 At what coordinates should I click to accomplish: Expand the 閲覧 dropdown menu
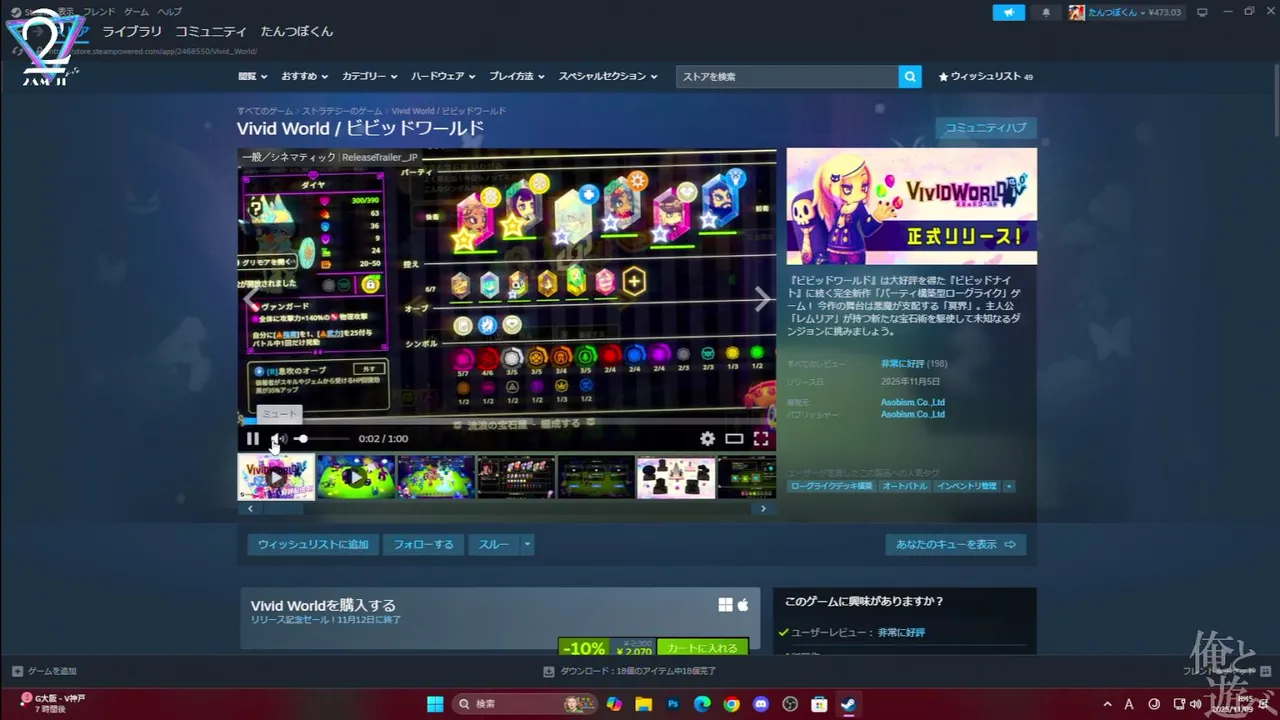[253, 76]
